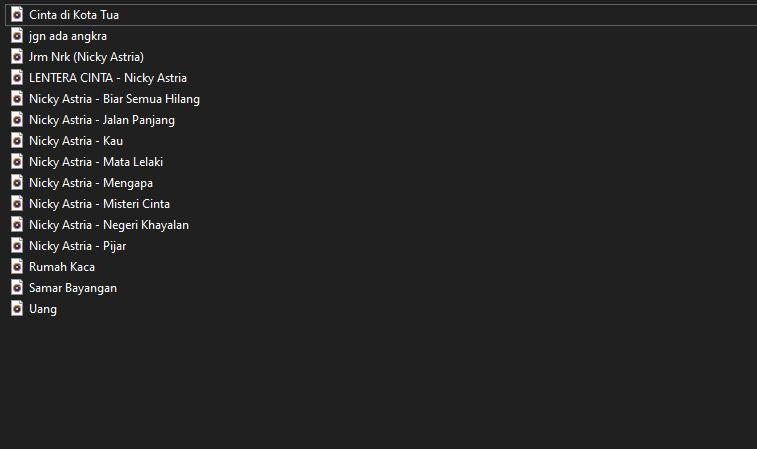This screenshot has height=449, width=757.
Task: Click the icon beside Jrm Nrk (Nicky Astria)
Action: coord(16,57)
